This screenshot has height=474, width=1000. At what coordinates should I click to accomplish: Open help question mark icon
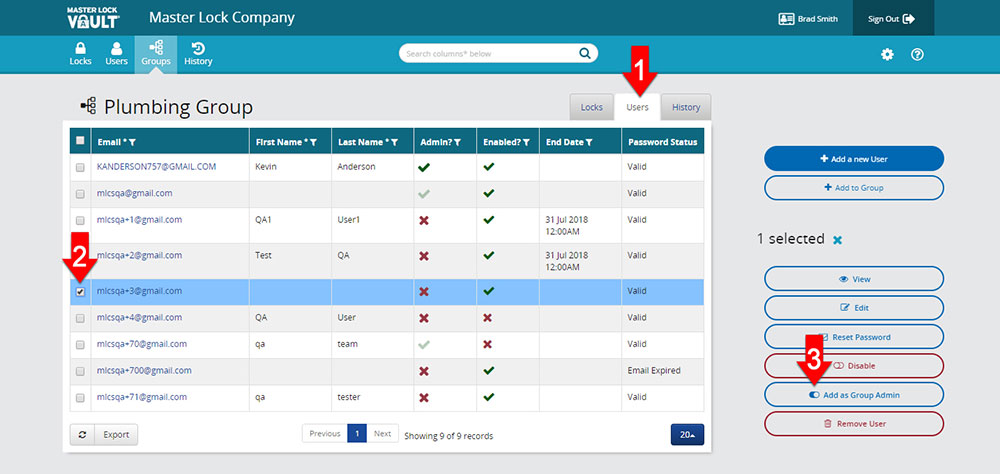tap(917, 54)
